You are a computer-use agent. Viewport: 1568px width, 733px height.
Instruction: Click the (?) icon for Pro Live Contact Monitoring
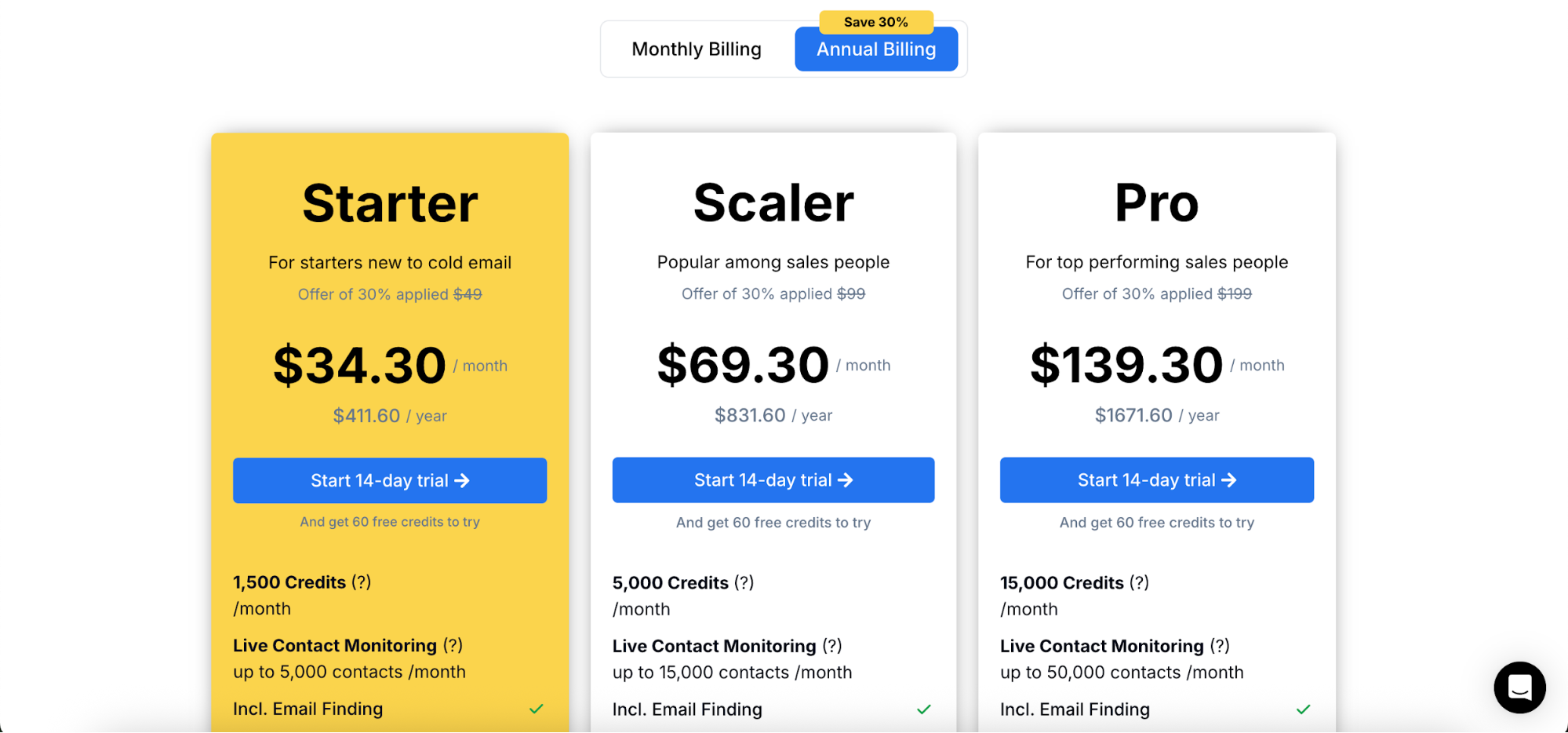[x=1220, y=645]
